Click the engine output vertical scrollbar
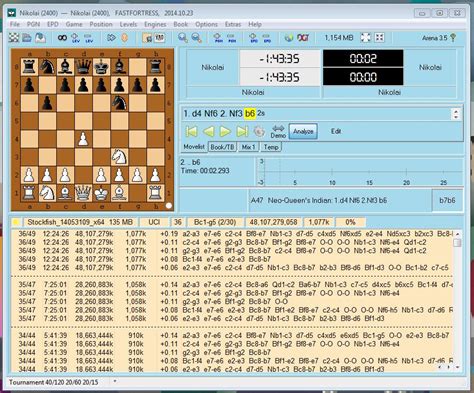 (x=457, y=300)
